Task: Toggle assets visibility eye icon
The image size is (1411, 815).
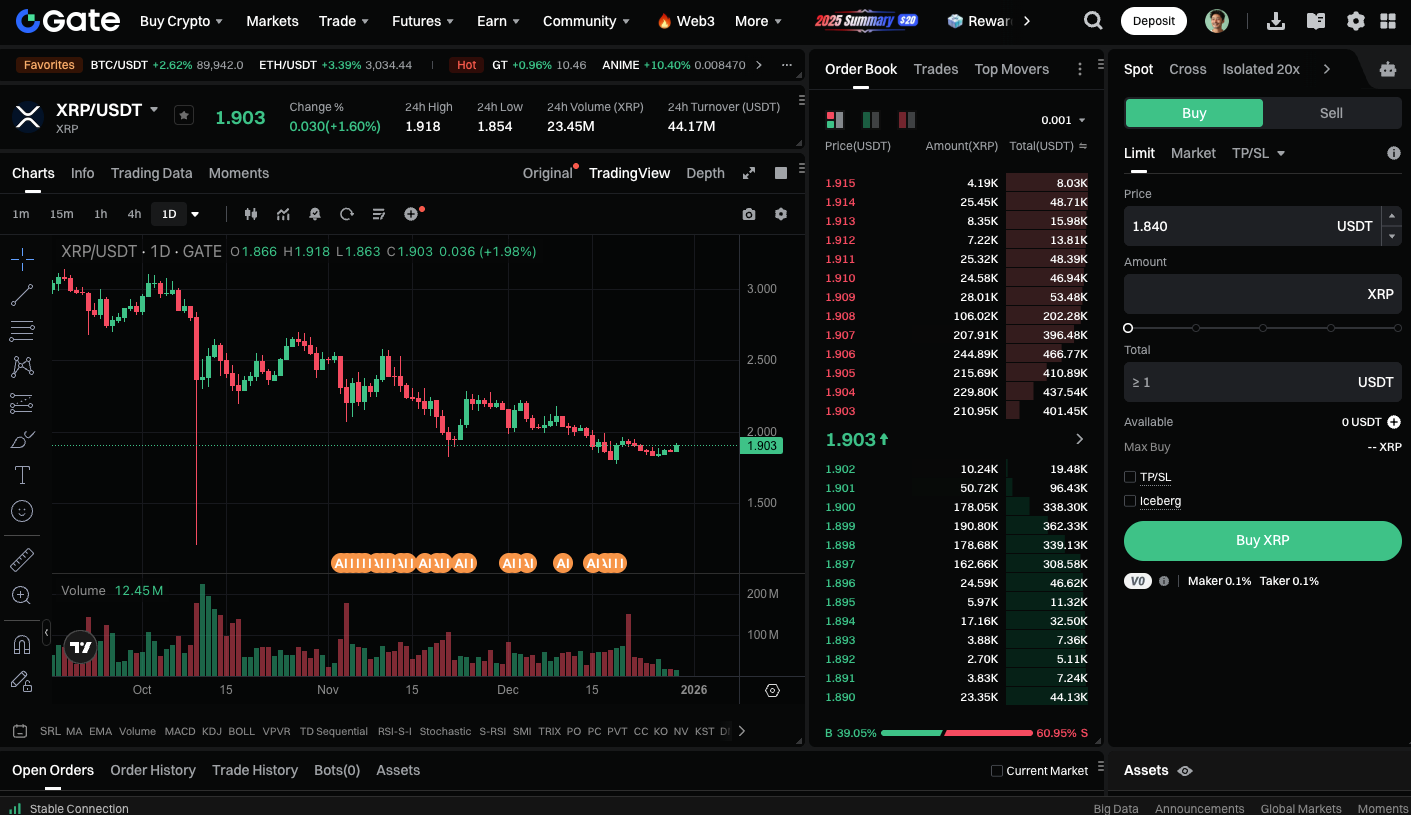Action: [x=1185, y=771]
